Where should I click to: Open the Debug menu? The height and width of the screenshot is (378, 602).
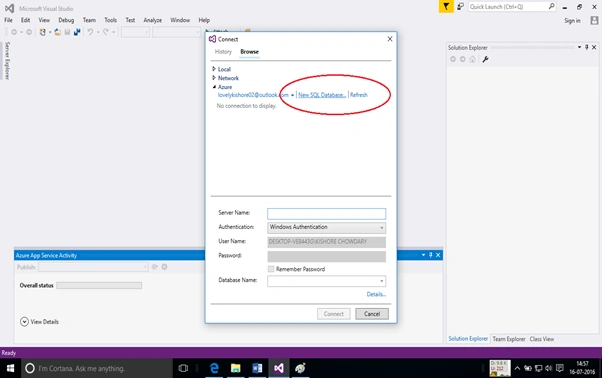coord(66,20)
